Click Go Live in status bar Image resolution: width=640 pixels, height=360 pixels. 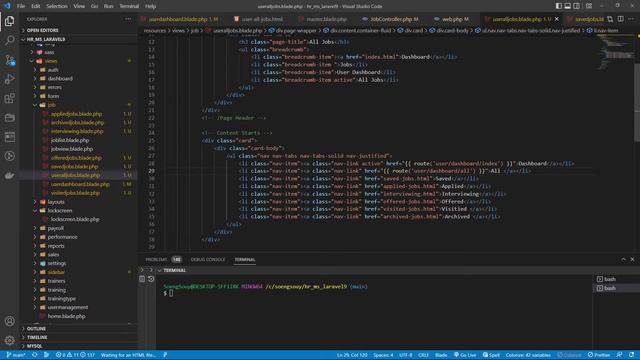pyautogui.click(x=465, y=355)
